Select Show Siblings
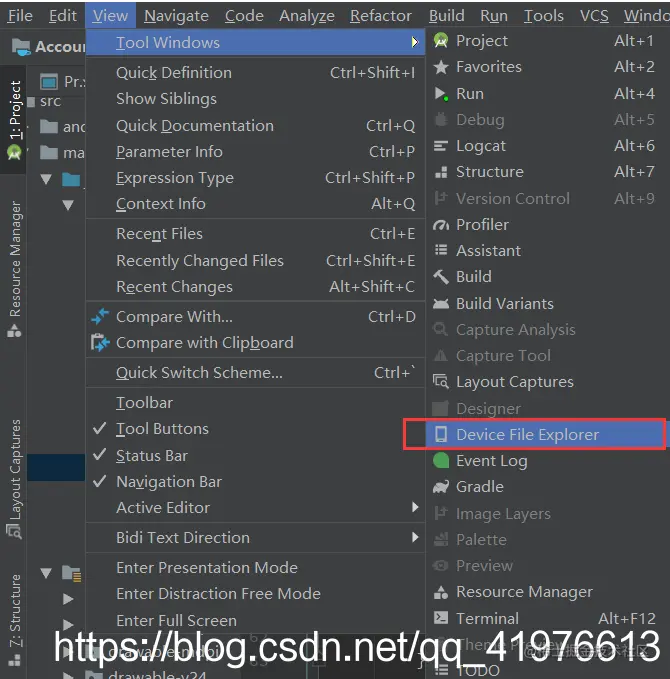 256,99
